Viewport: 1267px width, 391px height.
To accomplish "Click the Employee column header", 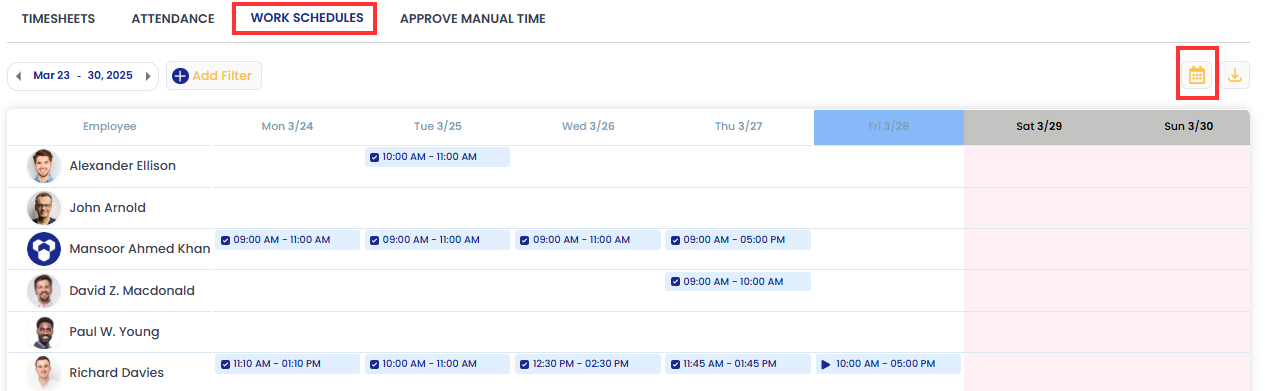I will pyautogui.click(x=110, y=127).
